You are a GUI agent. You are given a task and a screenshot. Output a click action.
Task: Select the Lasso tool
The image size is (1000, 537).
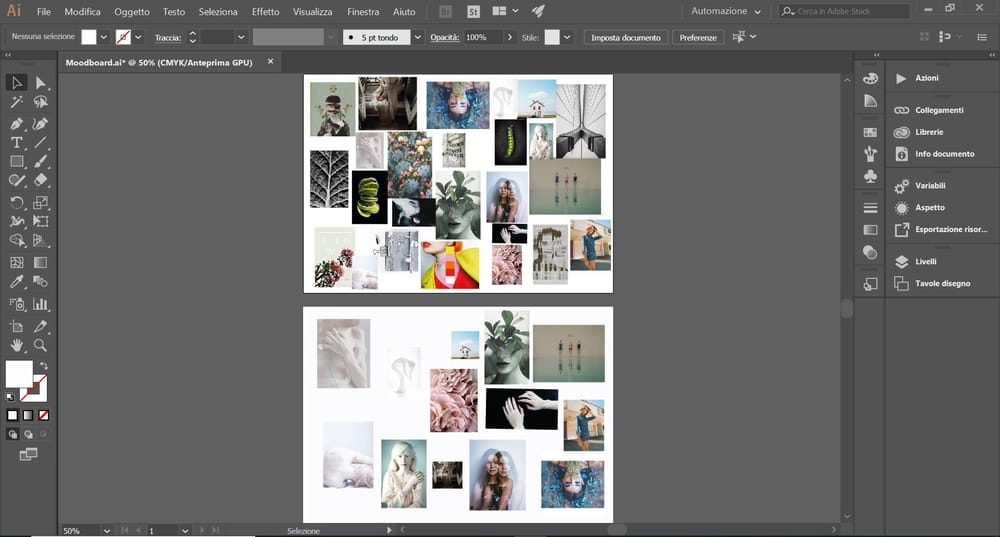pyautogui.click(x=40, y=102)
